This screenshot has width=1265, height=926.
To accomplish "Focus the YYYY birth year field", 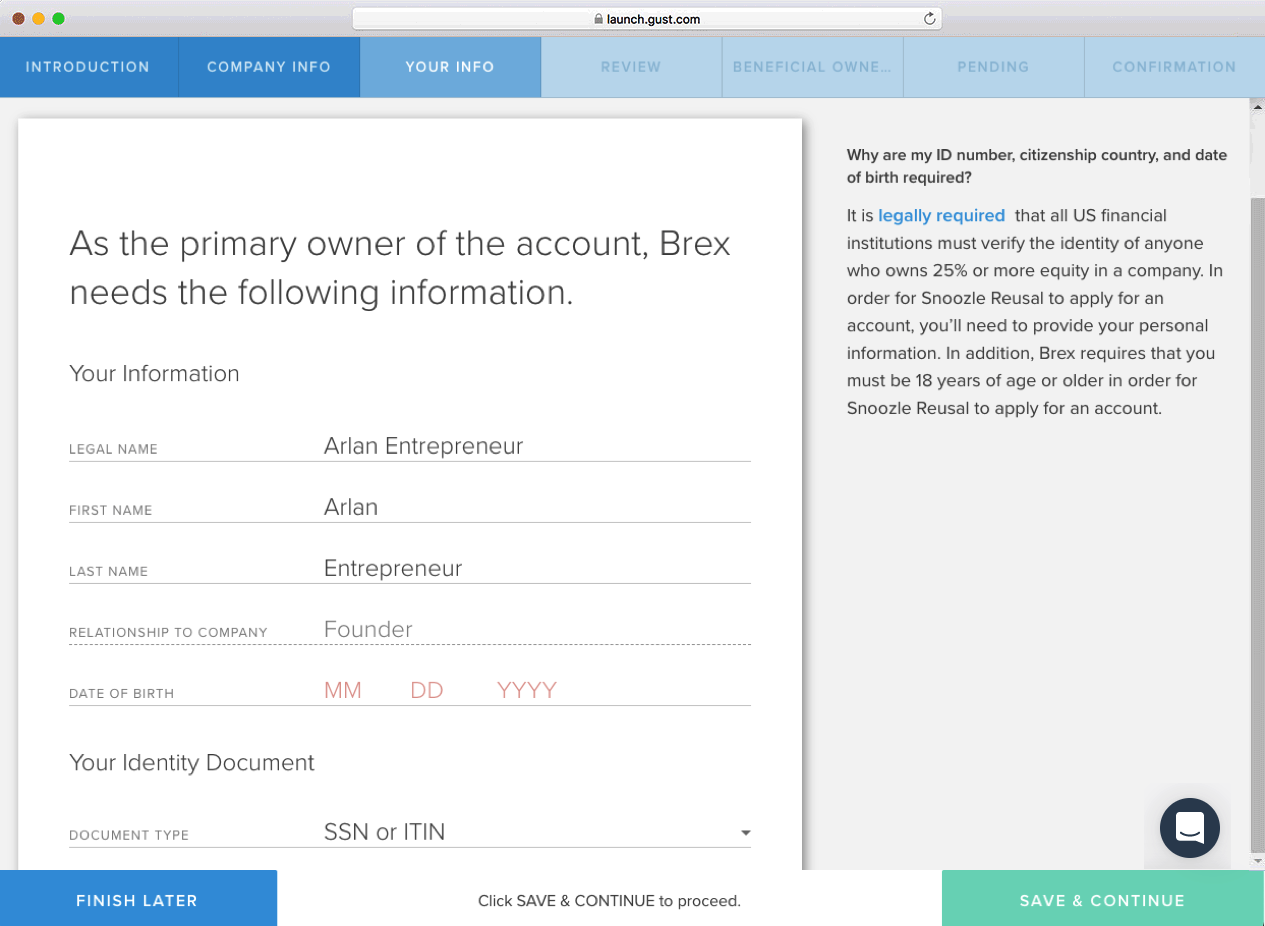I will point(526,690).
